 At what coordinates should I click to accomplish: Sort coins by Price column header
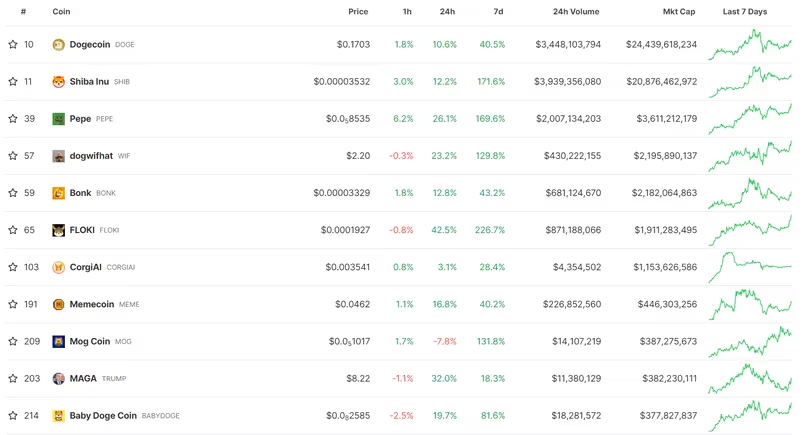(358, 12)
